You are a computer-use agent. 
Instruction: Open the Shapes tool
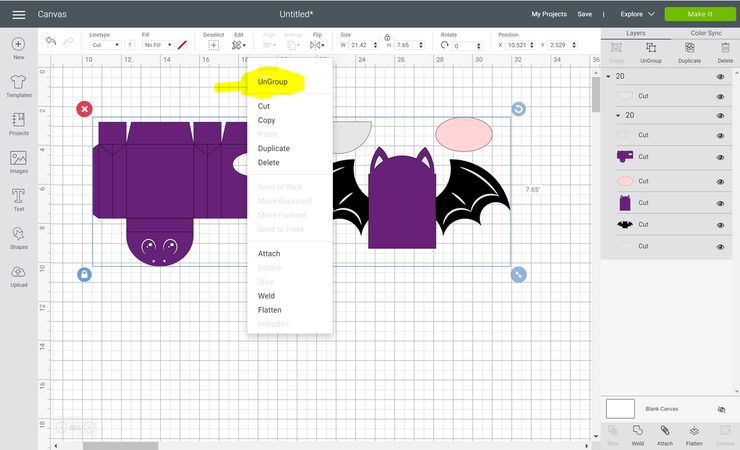tap(18, 238)
